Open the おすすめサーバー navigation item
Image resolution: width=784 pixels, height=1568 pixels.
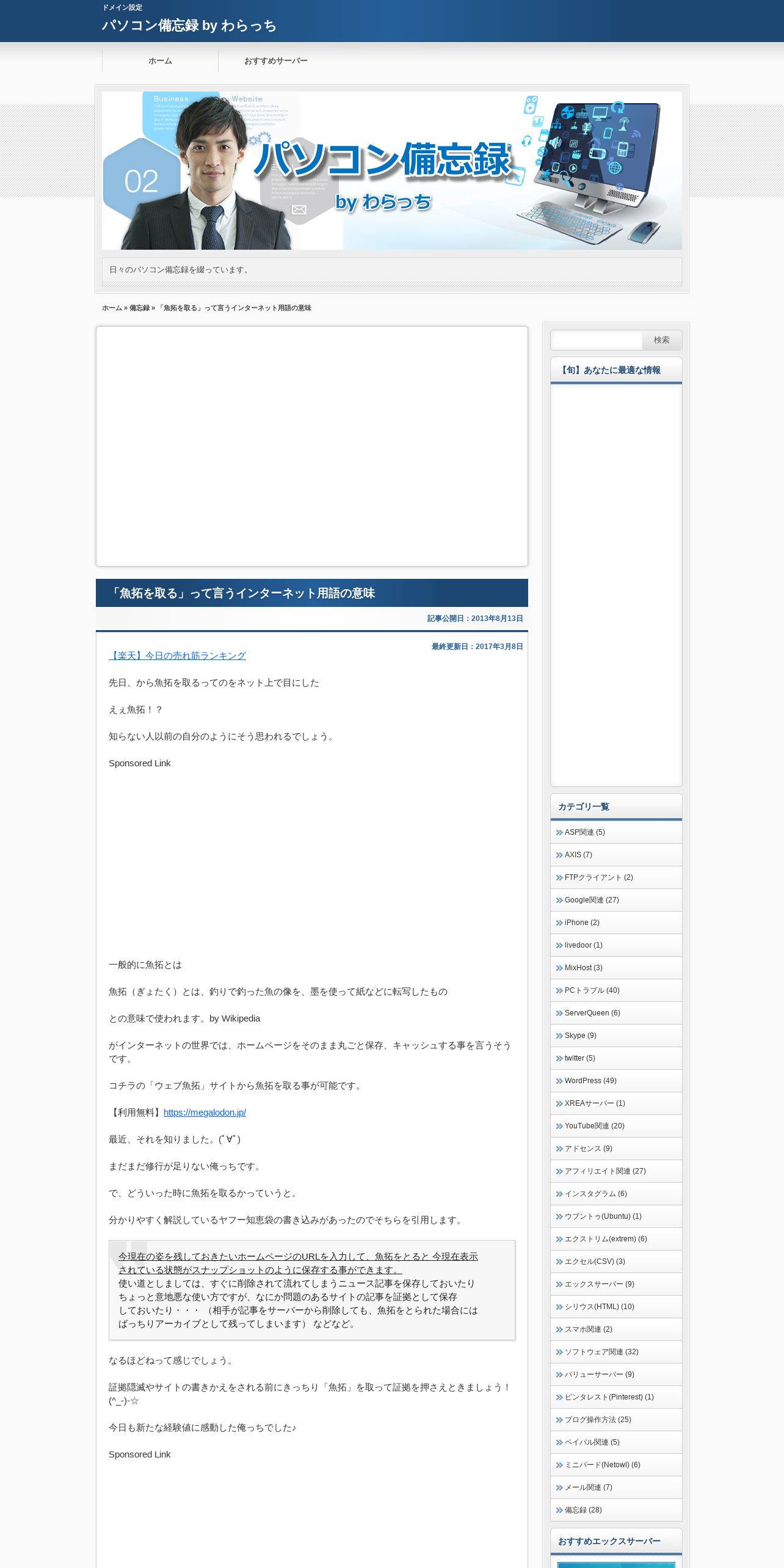(x=276, y=61)
